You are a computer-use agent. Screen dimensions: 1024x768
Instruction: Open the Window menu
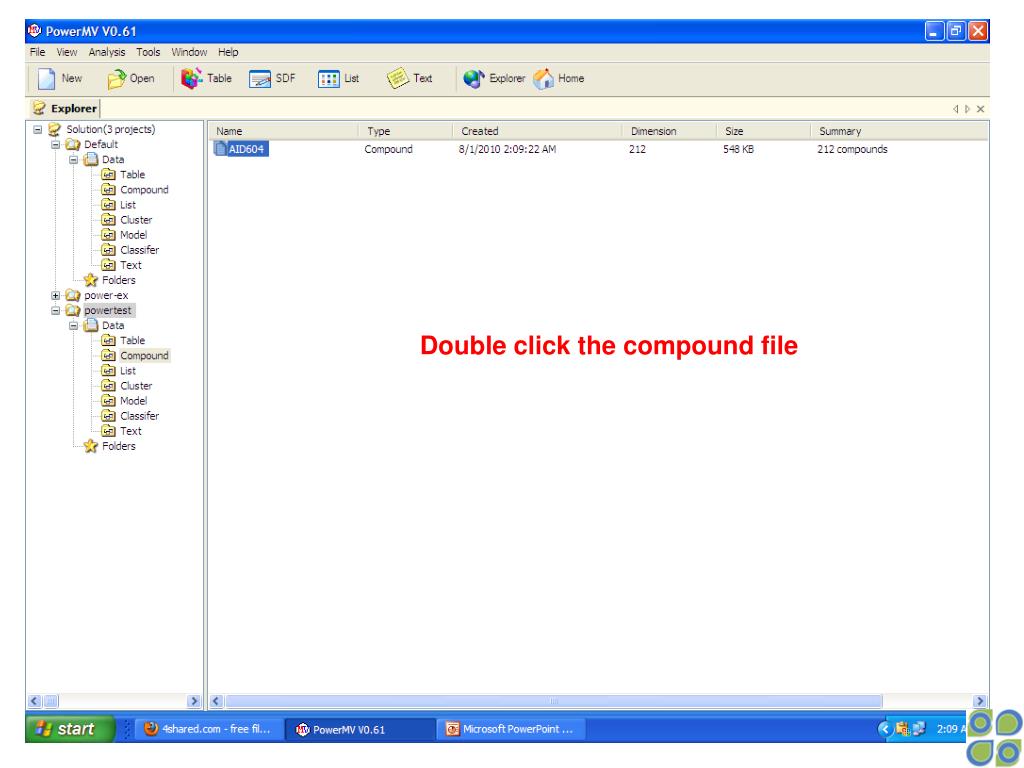pos(189,52)
